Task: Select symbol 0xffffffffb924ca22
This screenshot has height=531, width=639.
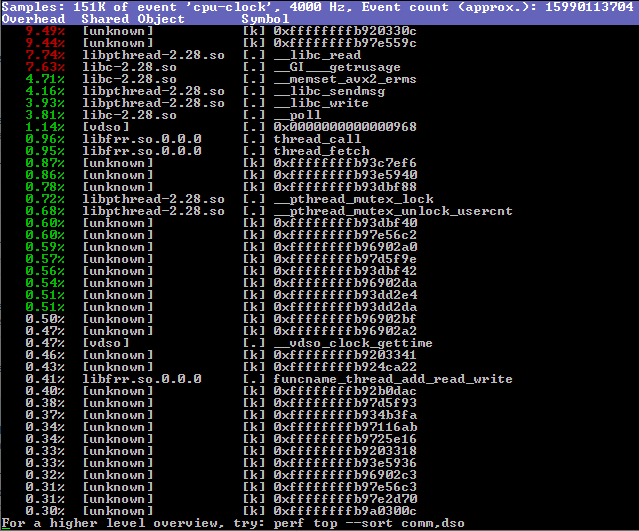Action: pyautogui.click(x=345, y=367)
